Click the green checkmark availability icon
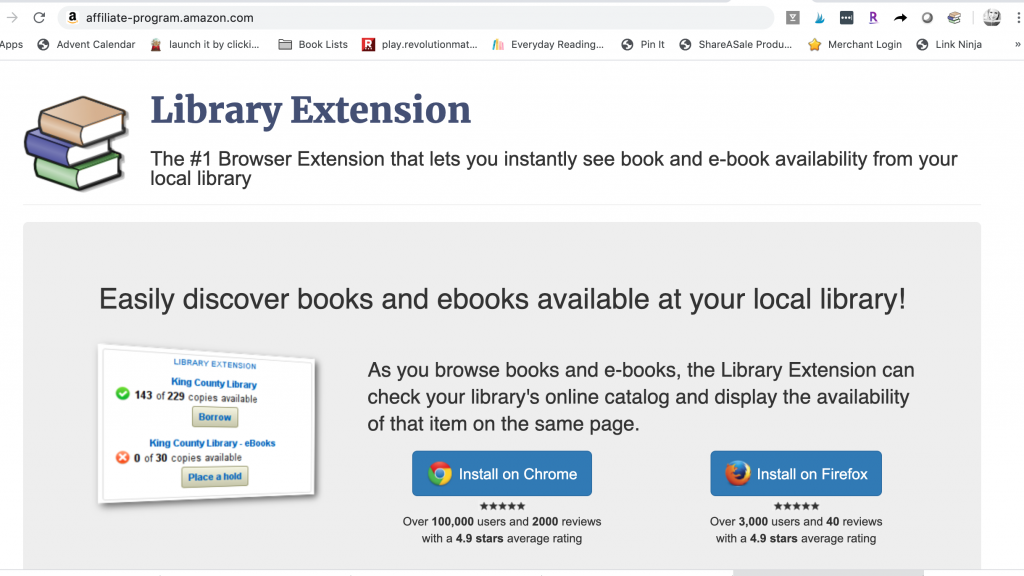This screenshot has width=1024, height=576. pyautogui.click(x=122, y=393)
